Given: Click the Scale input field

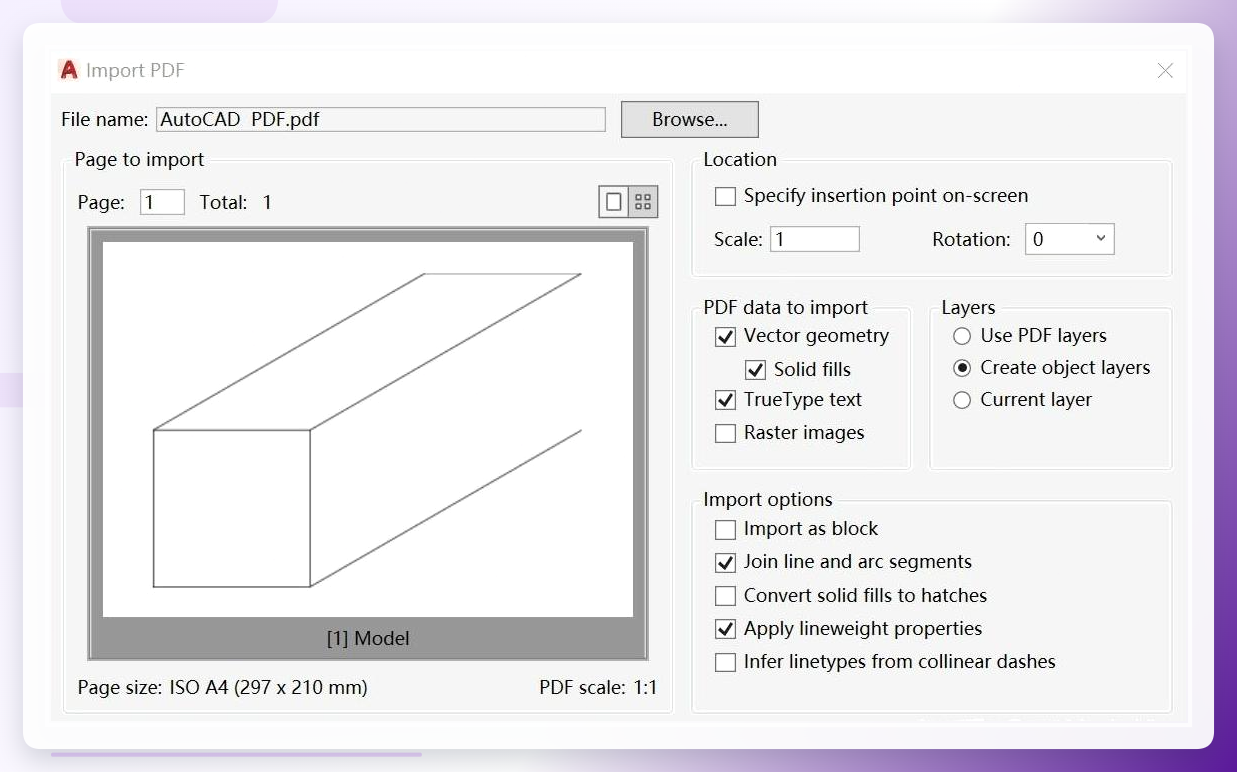Looking at the screenshot, I should (815, 239).
